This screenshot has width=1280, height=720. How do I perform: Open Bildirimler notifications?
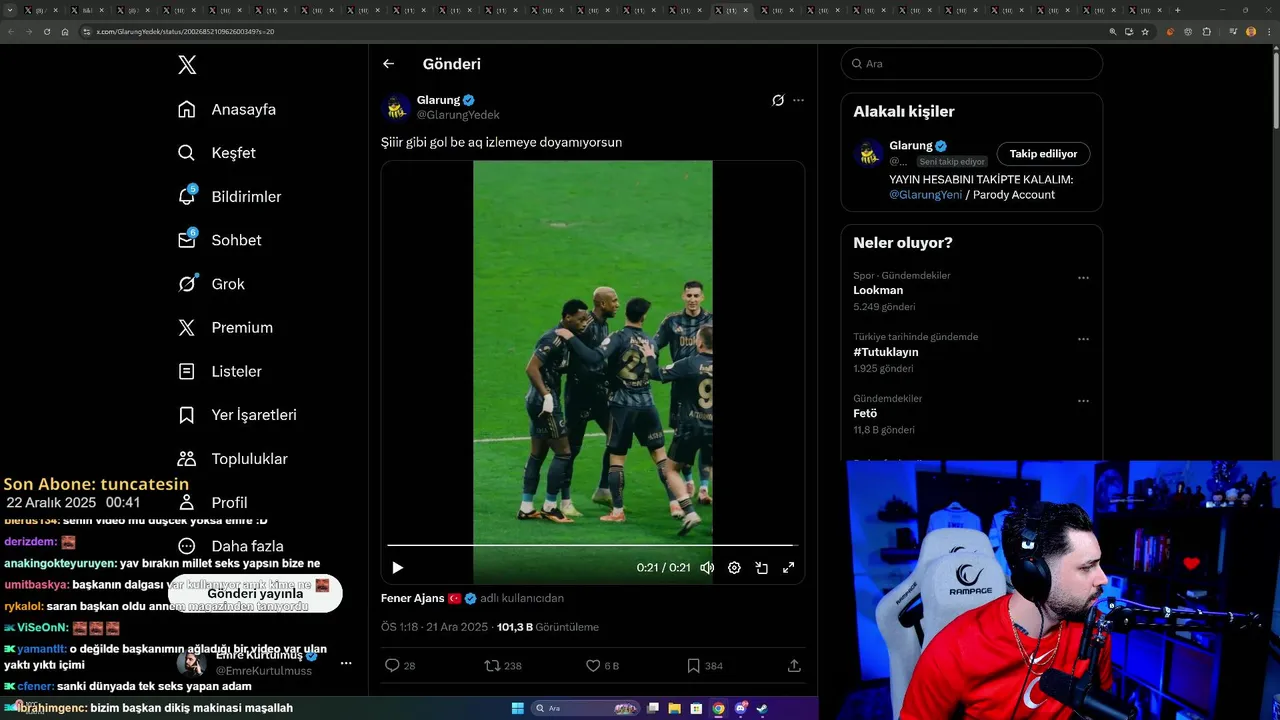tap(229, 197)
